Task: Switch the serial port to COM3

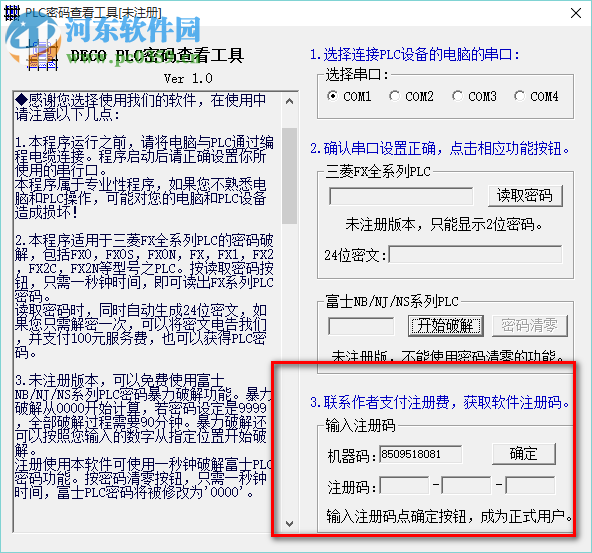Action: (x=474, y=96)
